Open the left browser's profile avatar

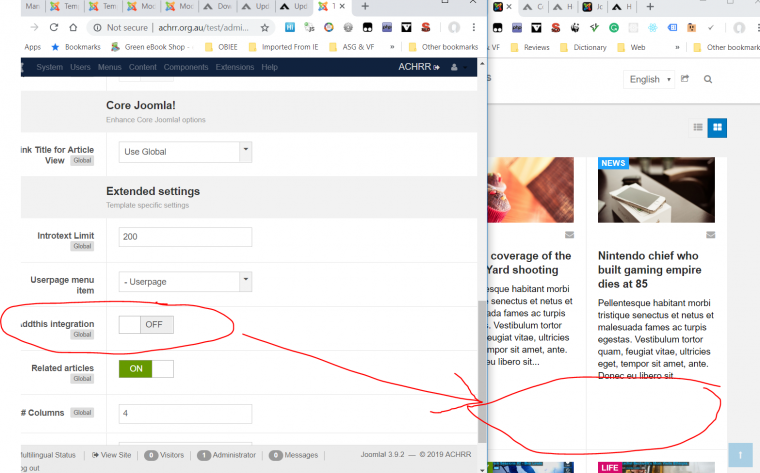454,28
